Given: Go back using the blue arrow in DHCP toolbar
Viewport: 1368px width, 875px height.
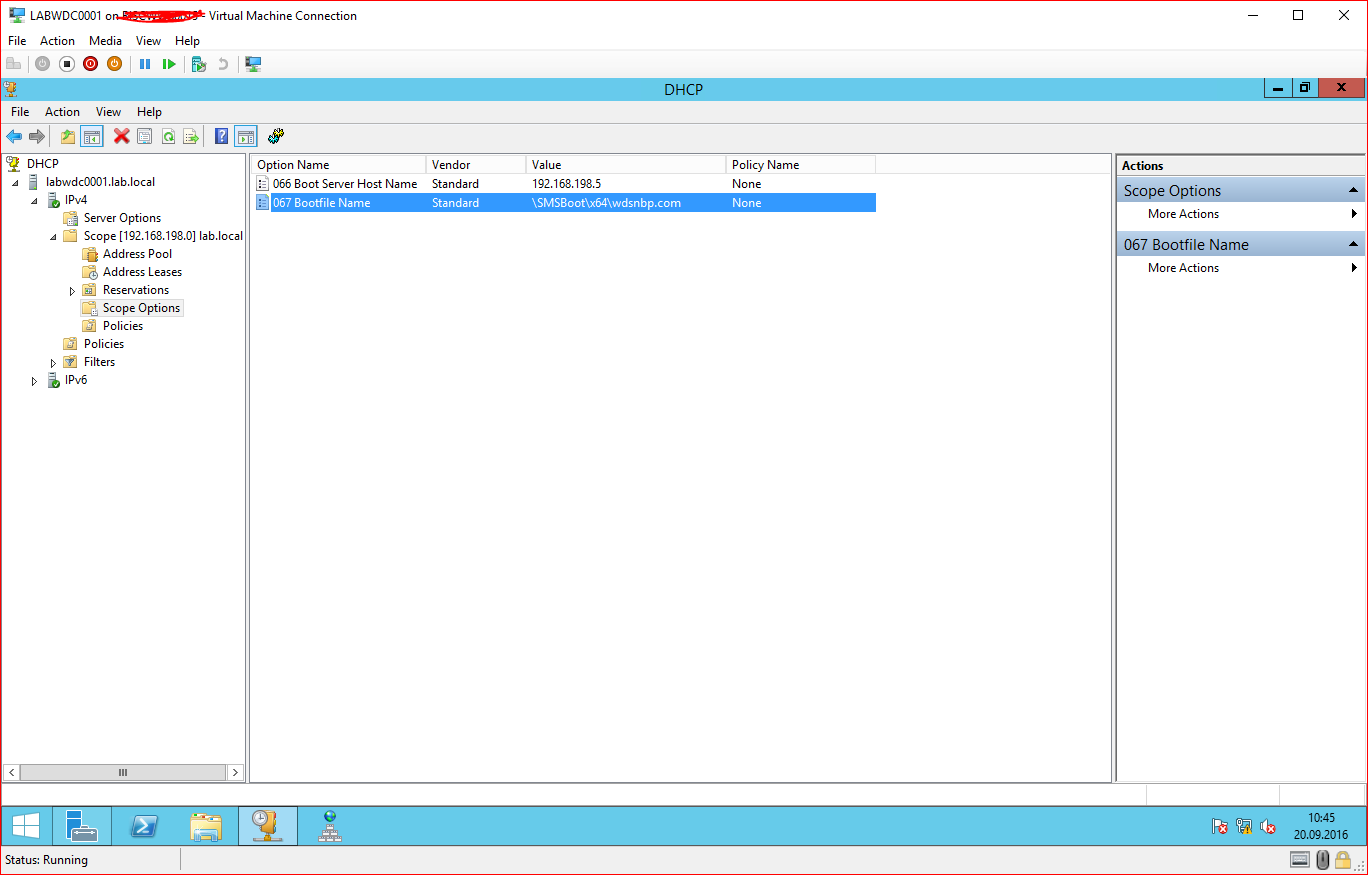Looking at the screenshot, I should pos(14,136).
